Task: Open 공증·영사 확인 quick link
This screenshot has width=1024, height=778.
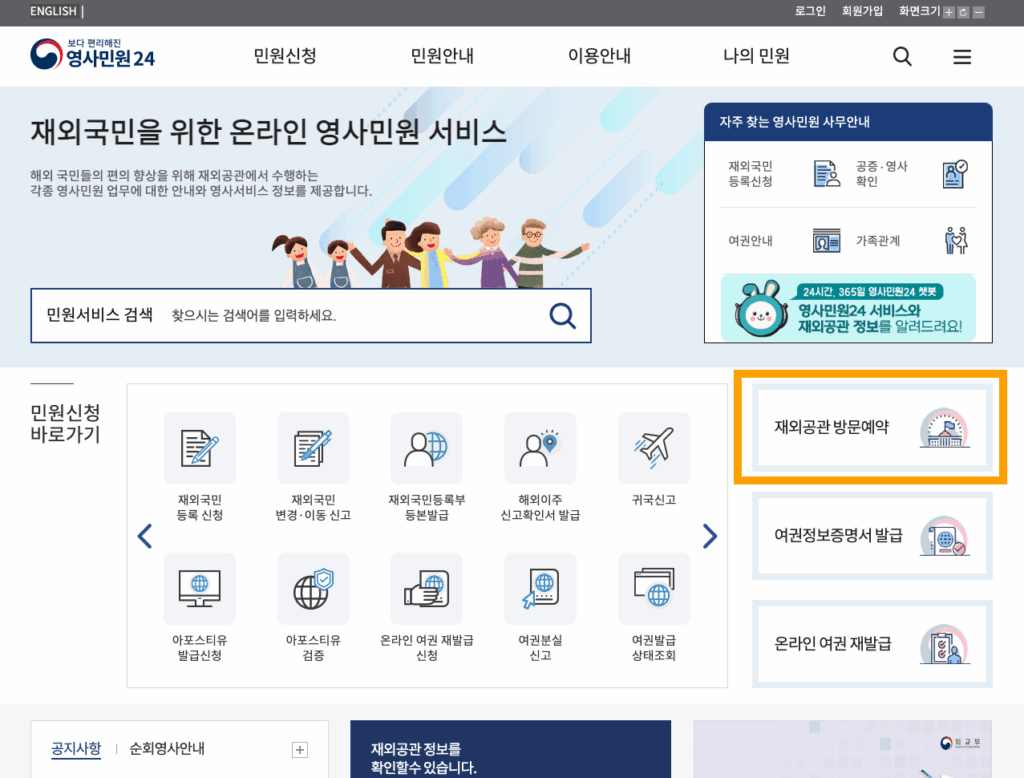Action: pyautogui.click(x=912, y=174)
